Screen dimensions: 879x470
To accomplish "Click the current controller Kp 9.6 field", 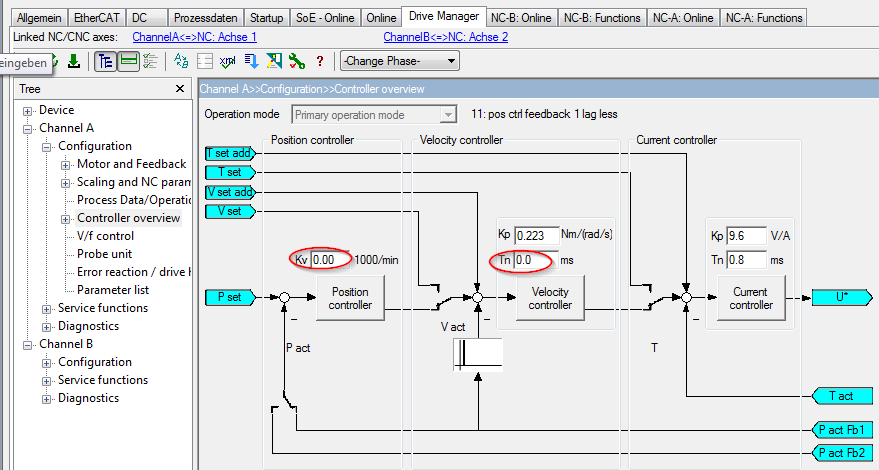I will point(746,236).
